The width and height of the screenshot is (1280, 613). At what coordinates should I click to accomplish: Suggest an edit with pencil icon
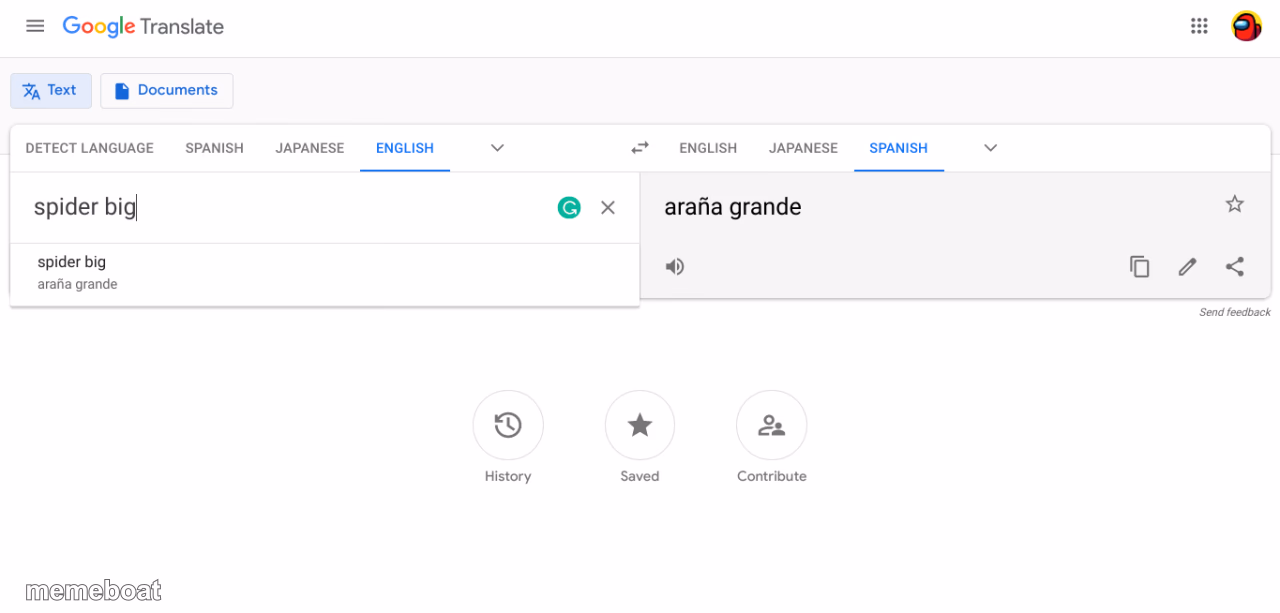pyautogui.click(x=1187, y=266)
